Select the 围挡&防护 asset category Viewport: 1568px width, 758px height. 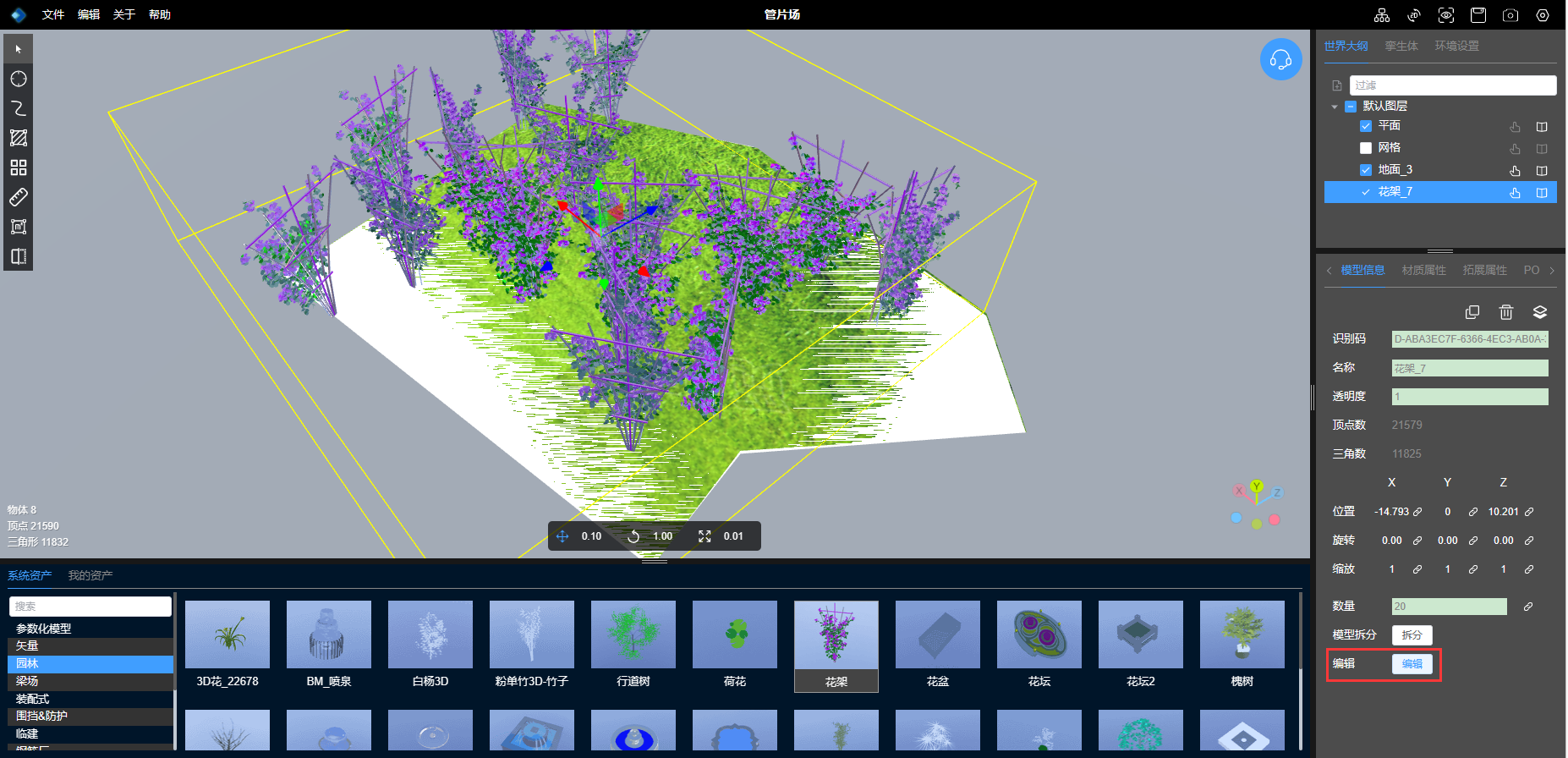click(90, 717)
